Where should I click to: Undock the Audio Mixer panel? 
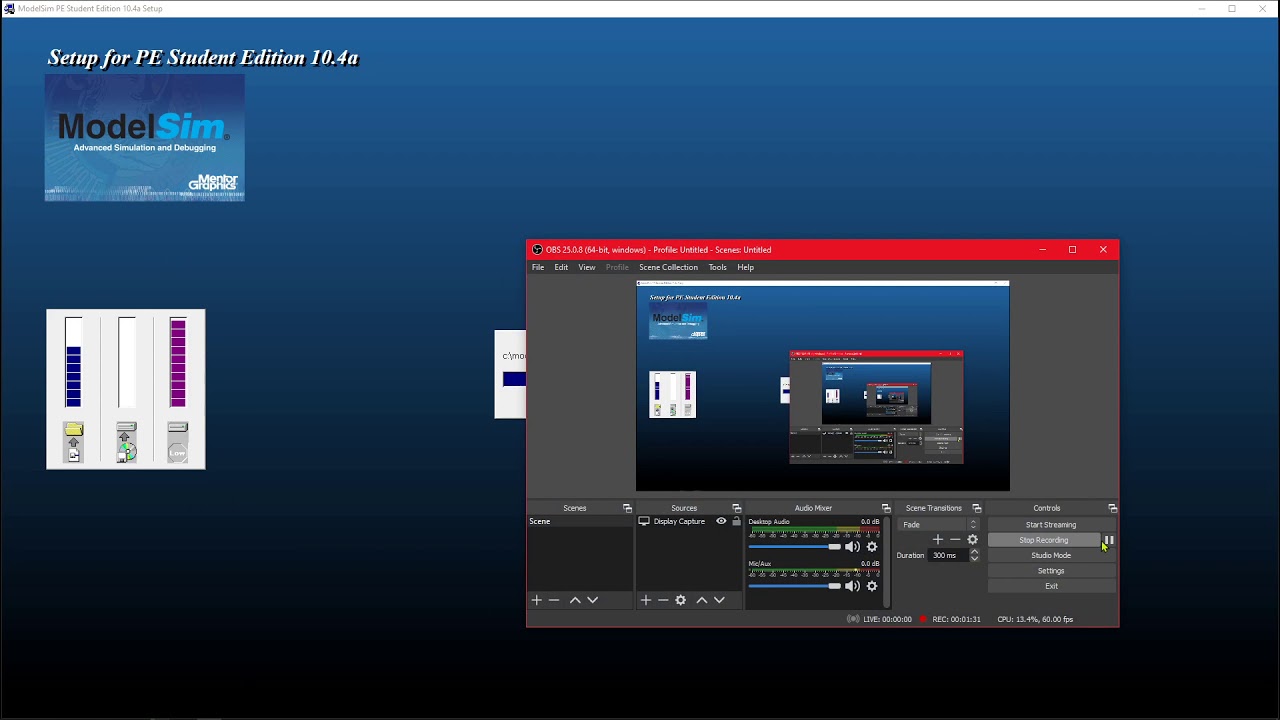(x=885, y=508)
